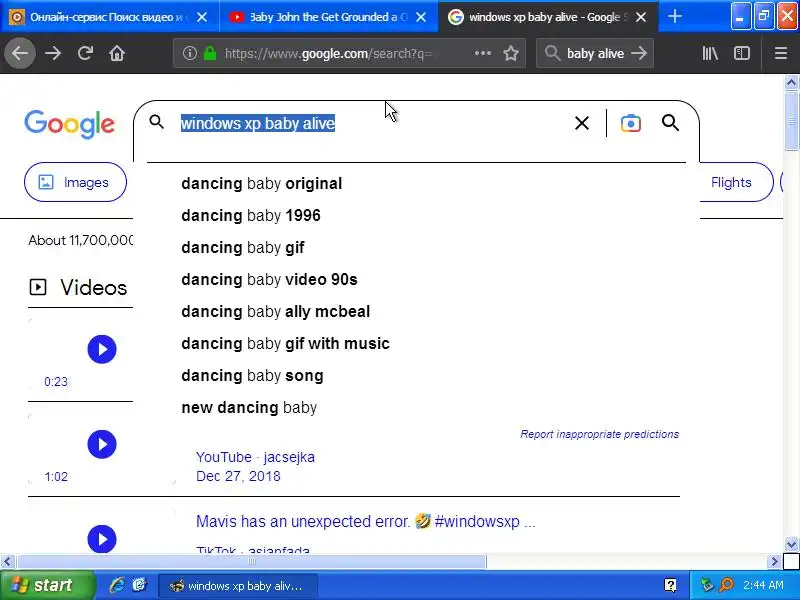Viewport: 800px width, 600px height.
Task: Open a new tab with plus button
Action: point(675,17)
